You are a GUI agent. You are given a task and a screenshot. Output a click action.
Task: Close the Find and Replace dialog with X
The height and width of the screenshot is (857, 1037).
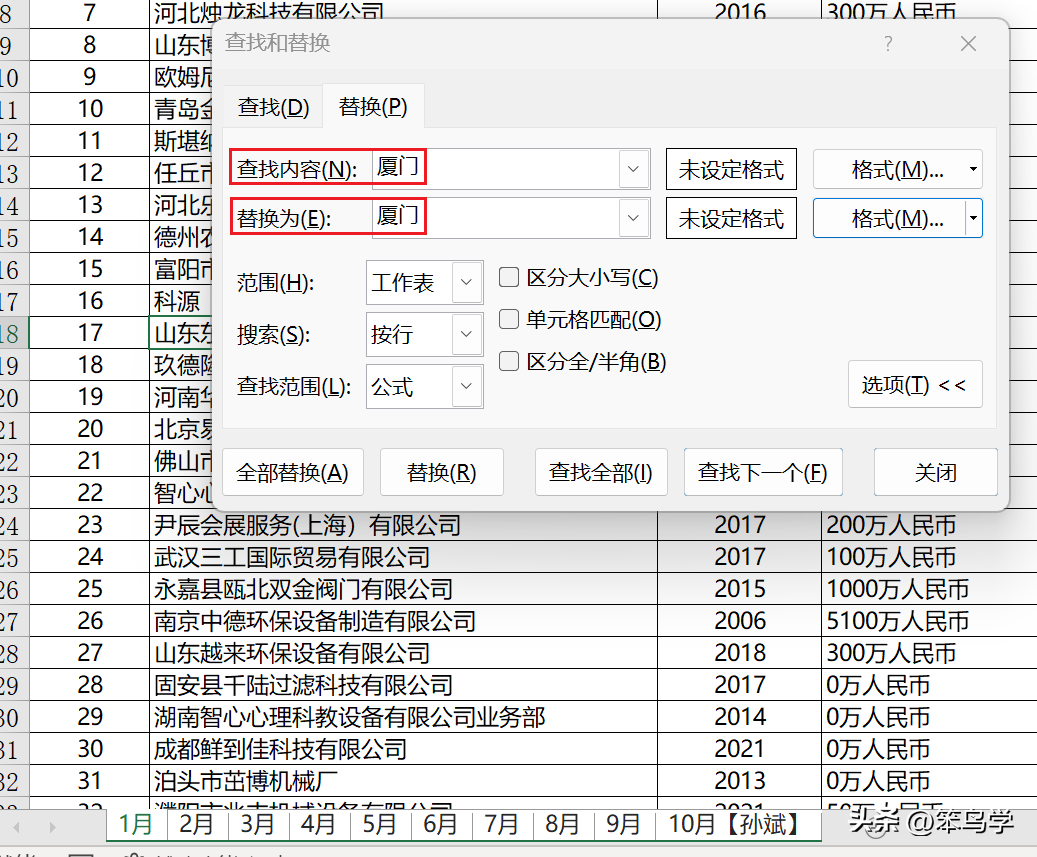click(x=968, y=44)
